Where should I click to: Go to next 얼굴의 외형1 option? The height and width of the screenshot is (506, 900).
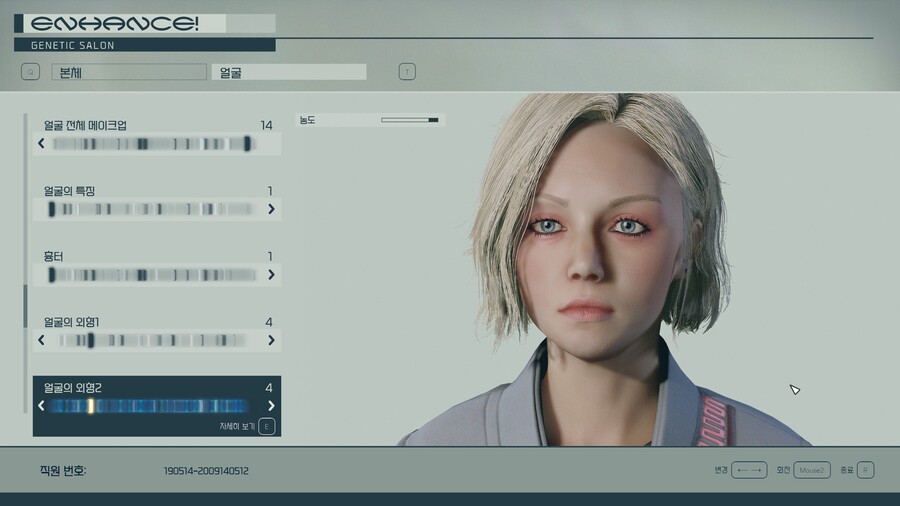coord(271,340)
